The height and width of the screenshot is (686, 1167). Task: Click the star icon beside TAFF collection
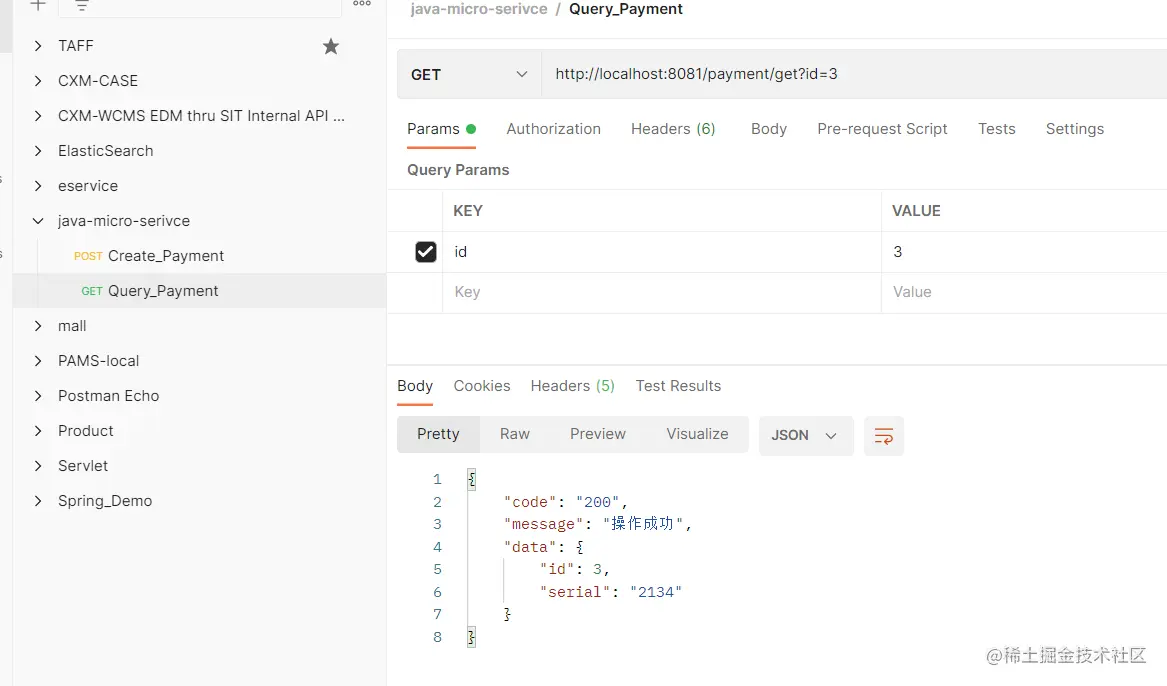[331, 46]
